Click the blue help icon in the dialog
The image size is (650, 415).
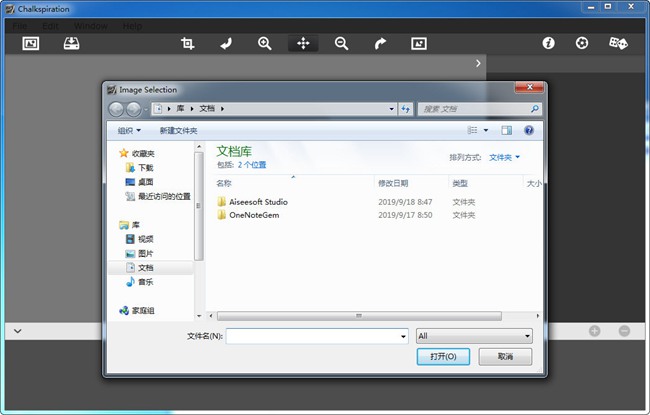(x=529, y=130)
